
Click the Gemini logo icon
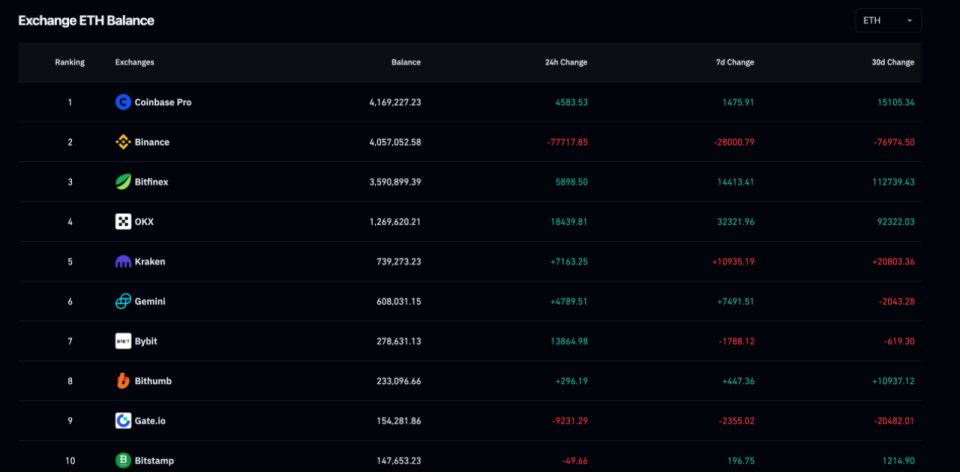(x=123, y=301)
